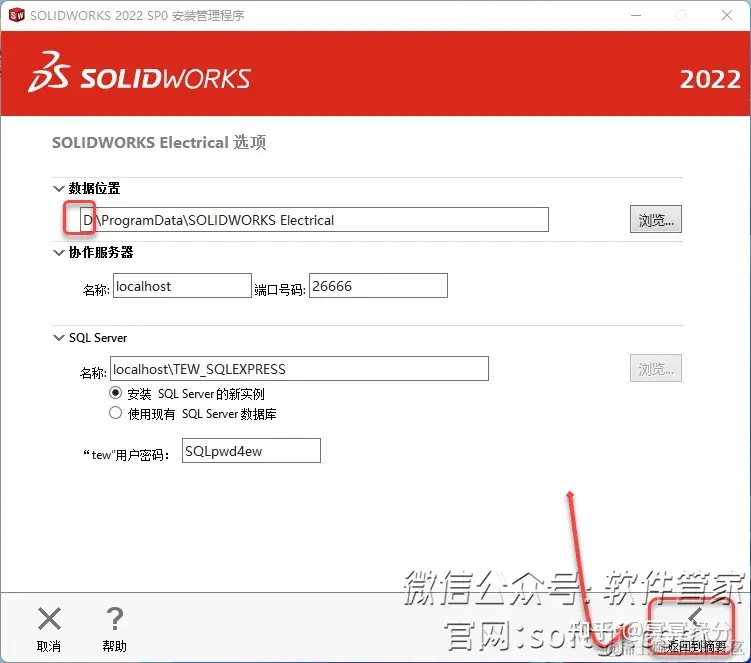Click the 'SOLIDWORKS Electrical 选项' heading

(x=159, y=143)
